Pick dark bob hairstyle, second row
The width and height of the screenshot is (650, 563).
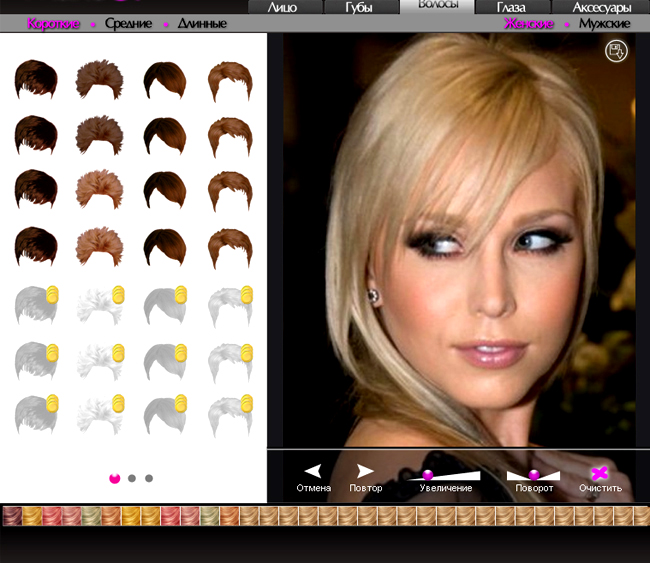click(x=165, y=136)
